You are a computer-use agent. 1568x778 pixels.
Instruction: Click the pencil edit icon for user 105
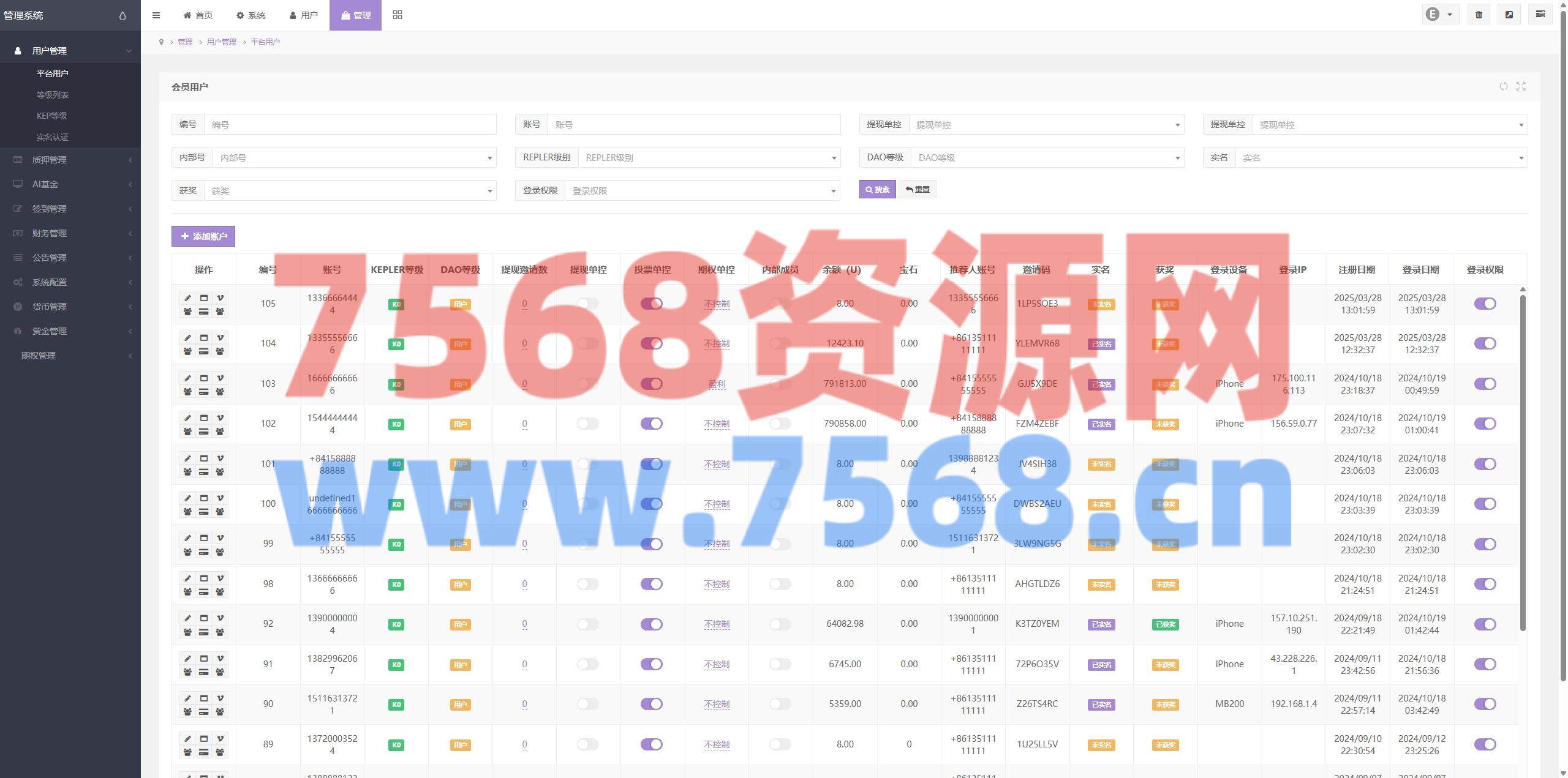187,298
